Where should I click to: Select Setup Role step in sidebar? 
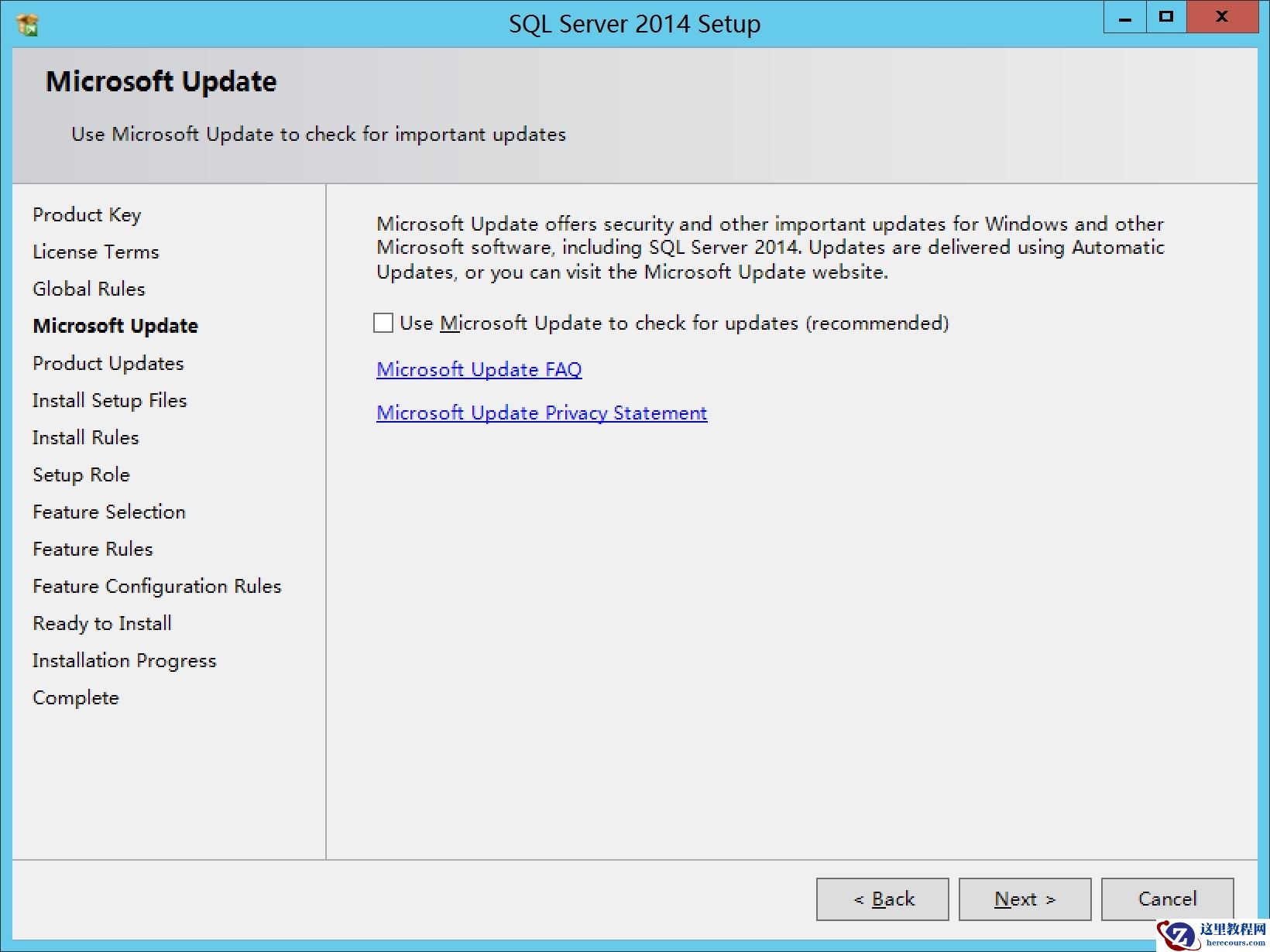[81, 475]
